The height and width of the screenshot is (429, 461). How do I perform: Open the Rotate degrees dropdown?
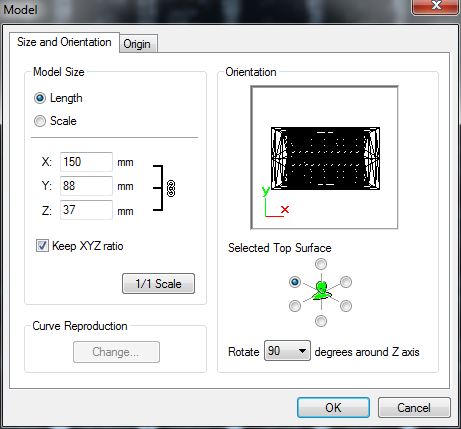287,351
